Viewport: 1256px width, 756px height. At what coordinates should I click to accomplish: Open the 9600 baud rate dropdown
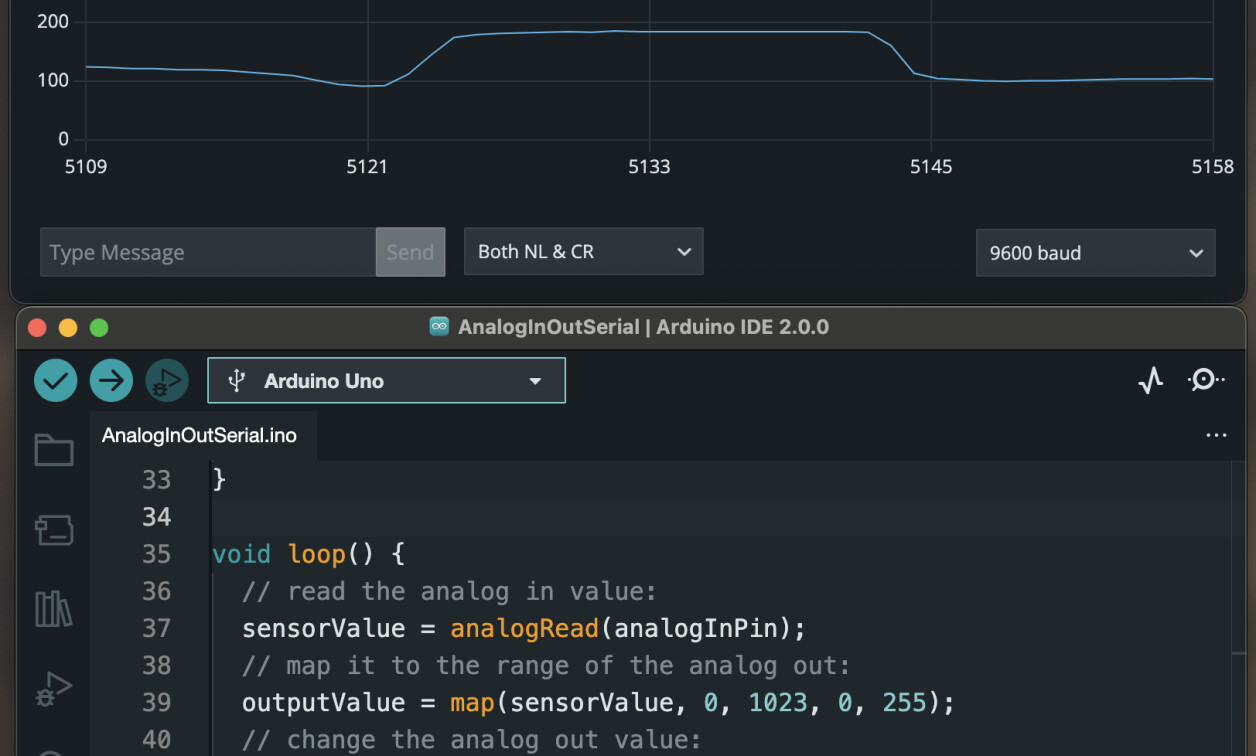click(x=1095, y=253)
